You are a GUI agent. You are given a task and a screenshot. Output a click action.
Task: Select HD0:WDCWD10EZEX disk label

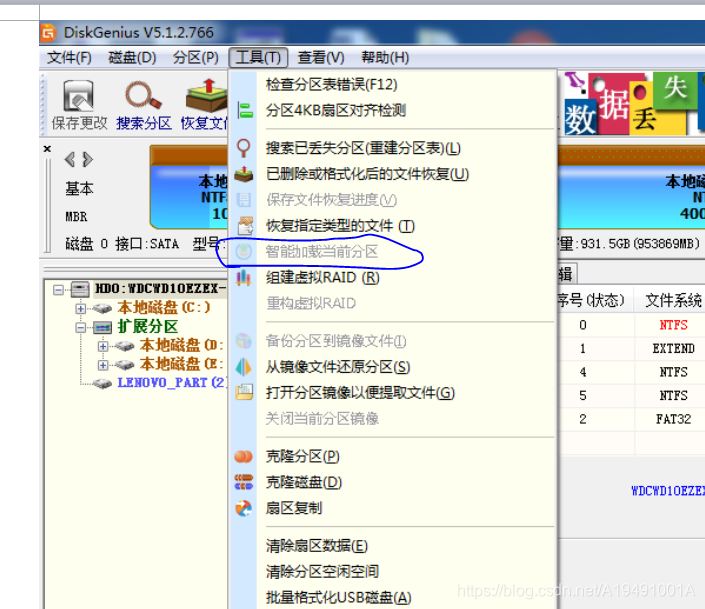(x=161, y=289)
